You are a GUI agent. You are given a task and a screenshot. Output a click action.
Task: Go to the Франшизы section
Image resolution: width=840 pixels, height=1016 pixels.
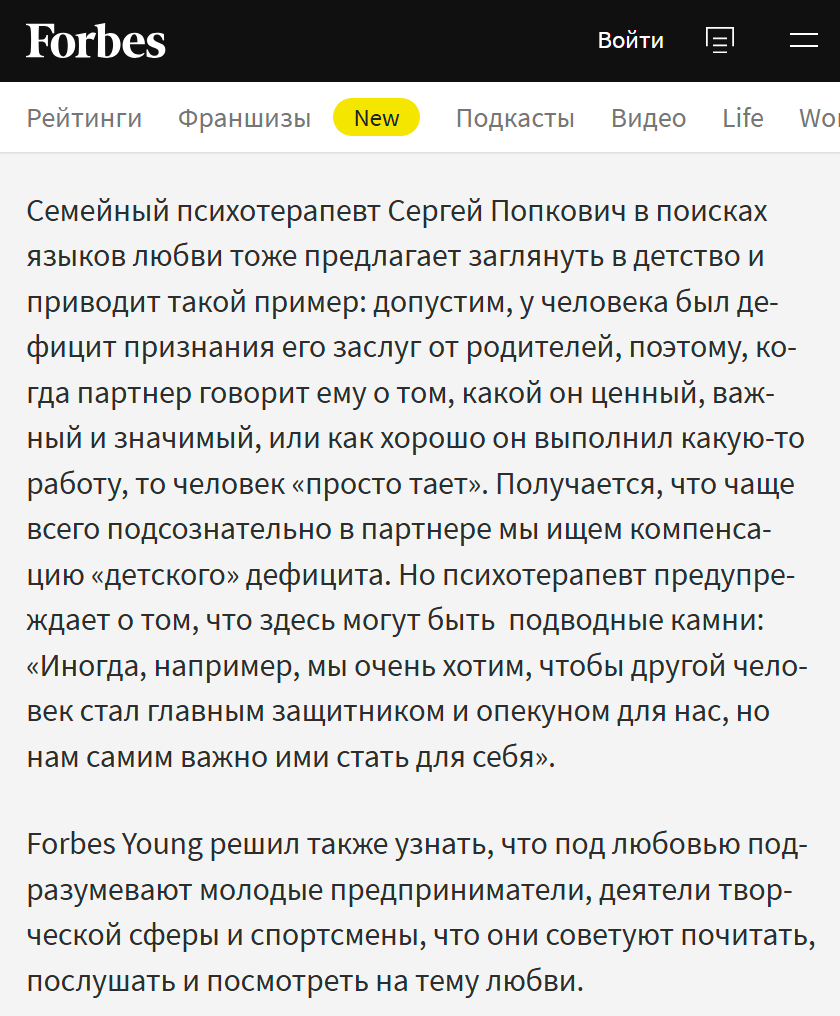(x=244, y=118)
